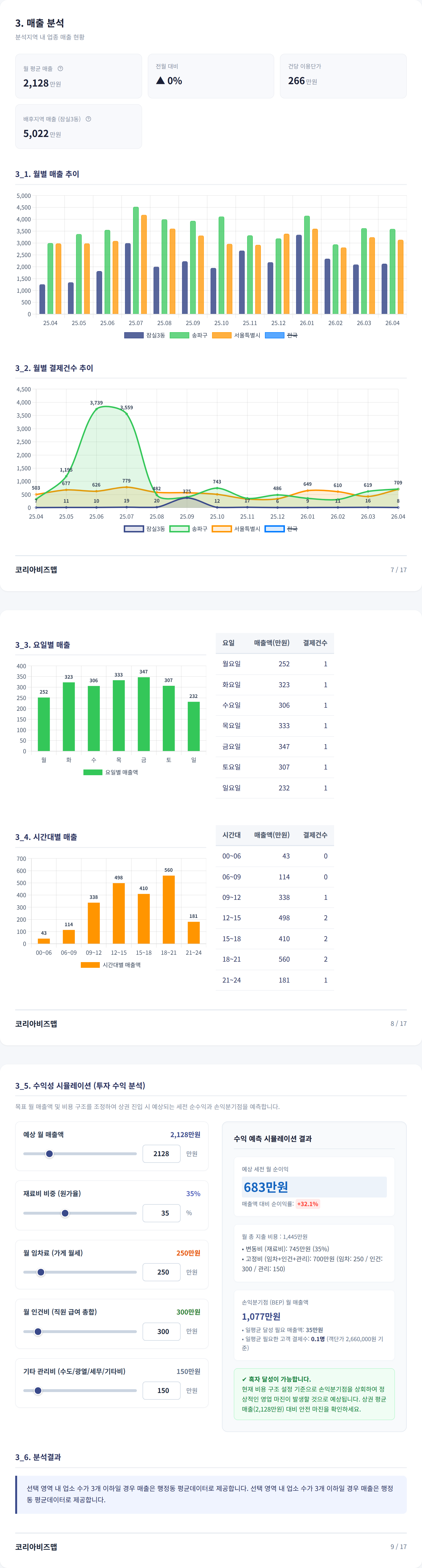Screen dimensions: 422x1568
Task: Toggle 잠실3동 legend in 월별 결제건수 추이 chart
Action: (145, 529)
